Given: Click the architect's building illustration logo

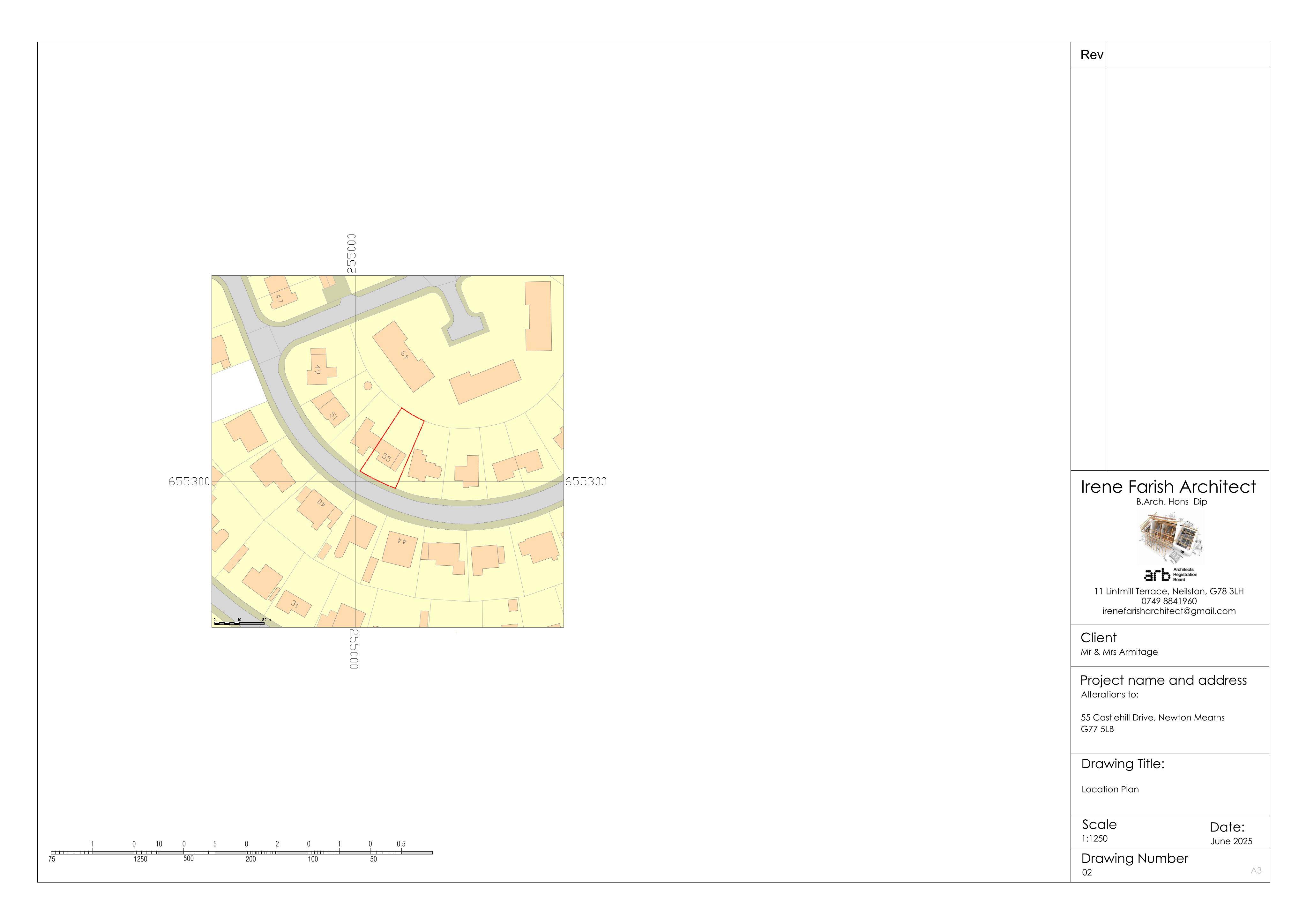Looking at the screenshot, I should [x=1170, y=538].
